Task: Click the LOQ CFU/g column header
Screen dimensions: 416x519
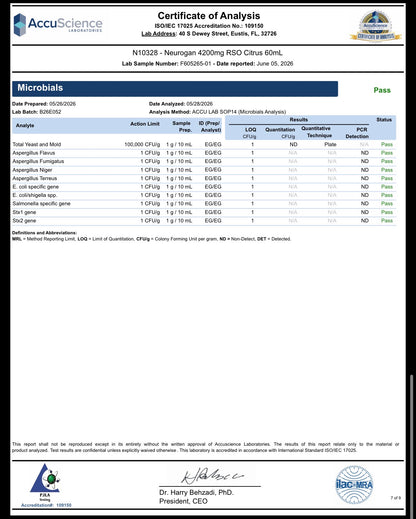Action: pos(250,133)
